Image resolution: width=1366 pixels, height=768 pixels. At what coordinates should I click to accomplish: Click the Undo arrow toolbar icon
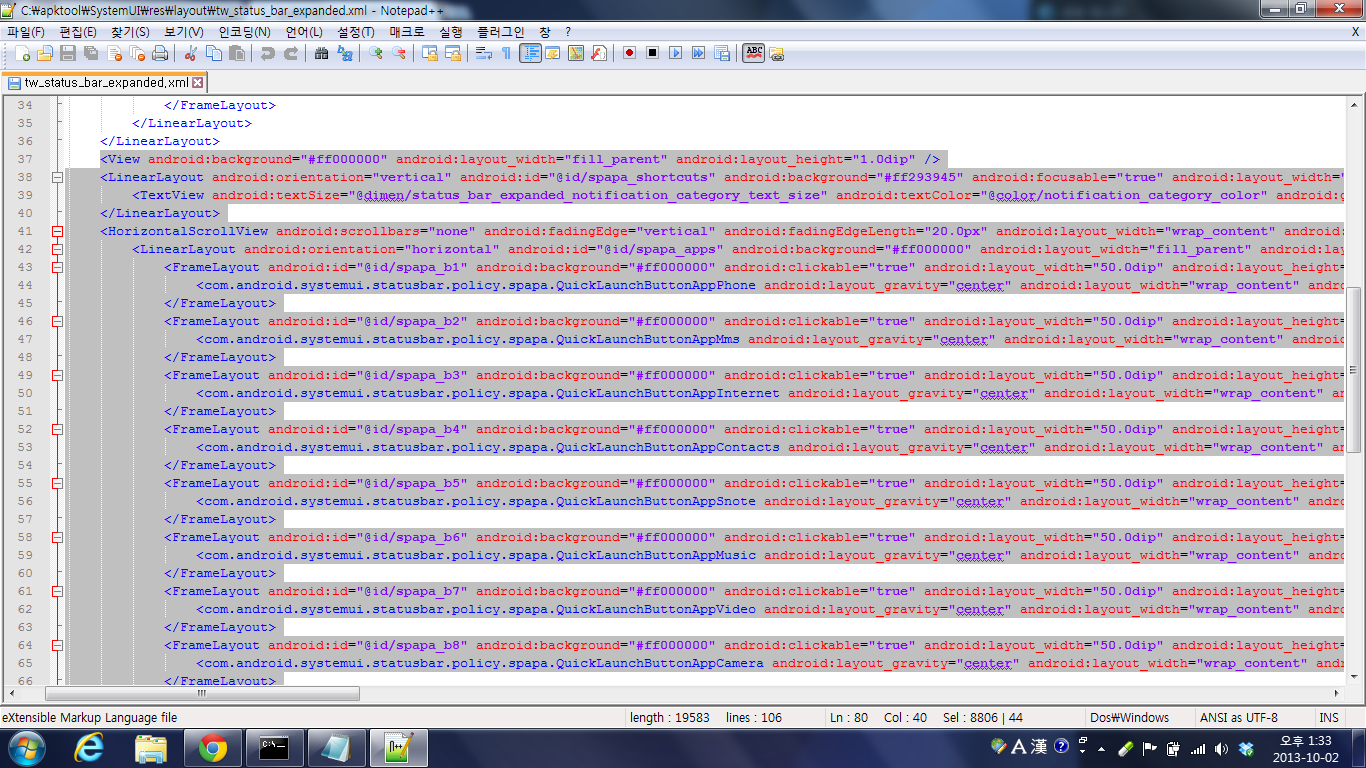(x=267, y=53)
